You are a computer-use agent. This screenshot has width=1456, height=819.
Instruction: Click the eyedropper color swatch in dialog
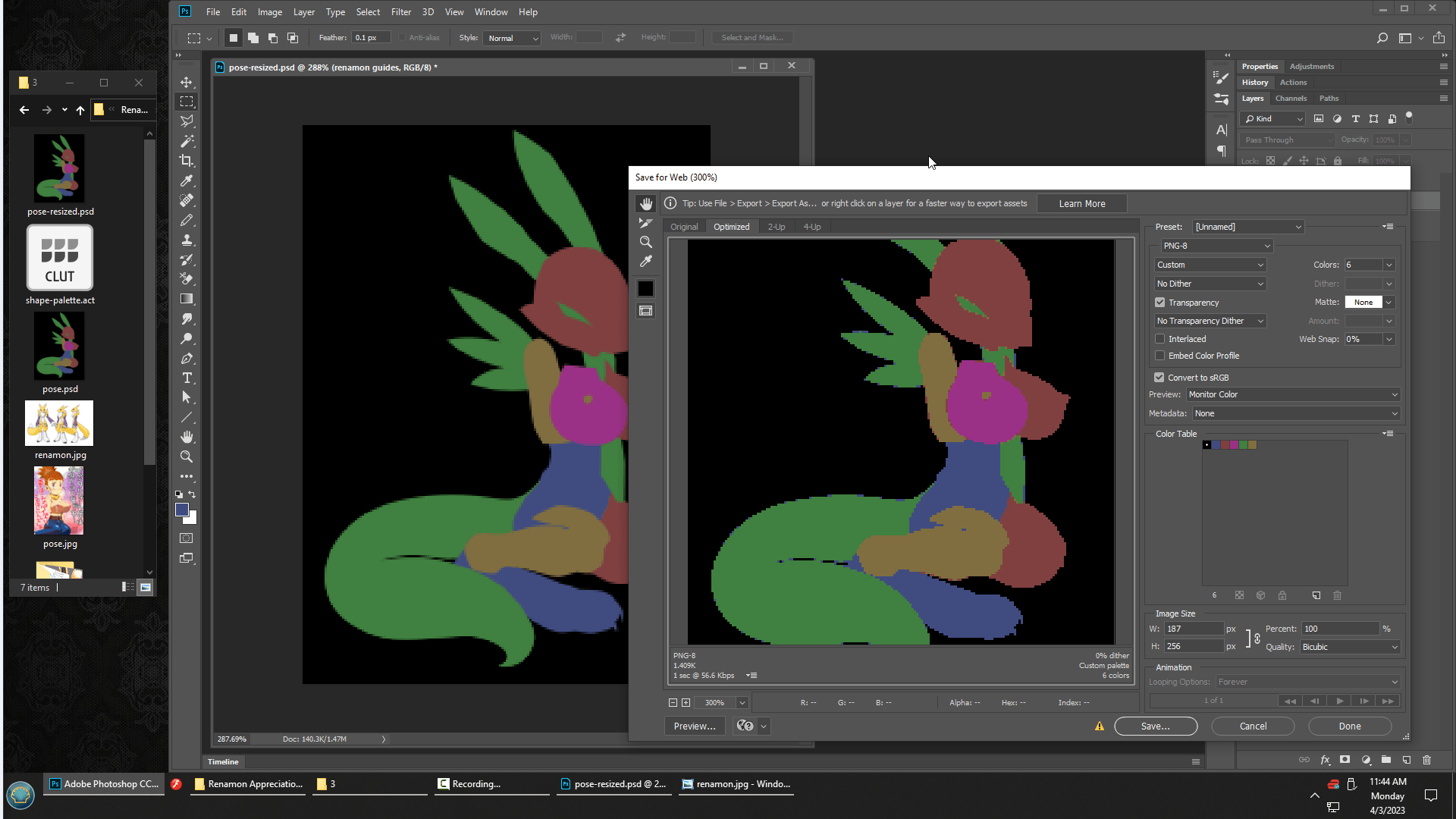[x=645, y=288]
